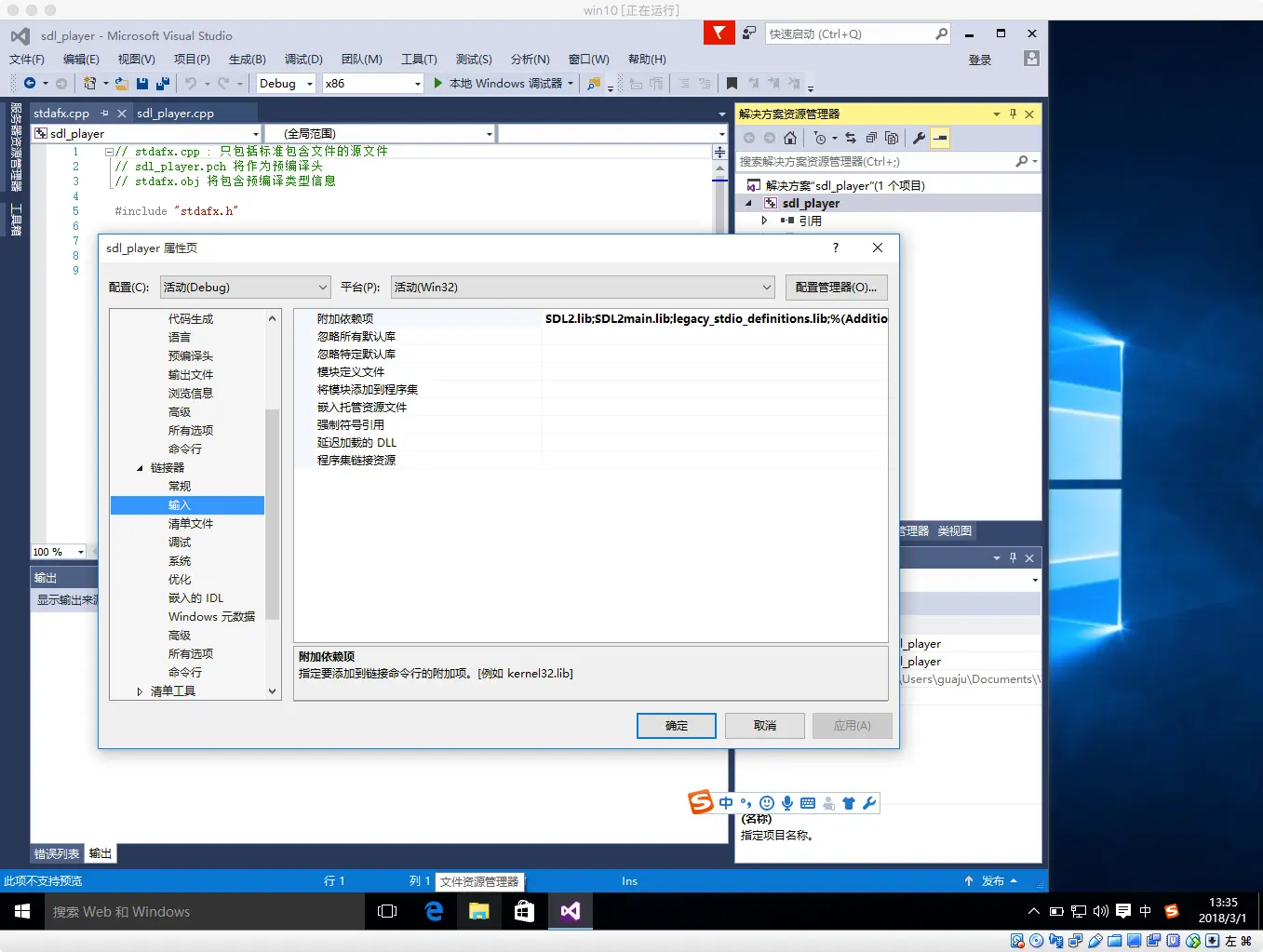
Task: Open Microsoft Edge from the taskbar
Action: pos(434,912)
